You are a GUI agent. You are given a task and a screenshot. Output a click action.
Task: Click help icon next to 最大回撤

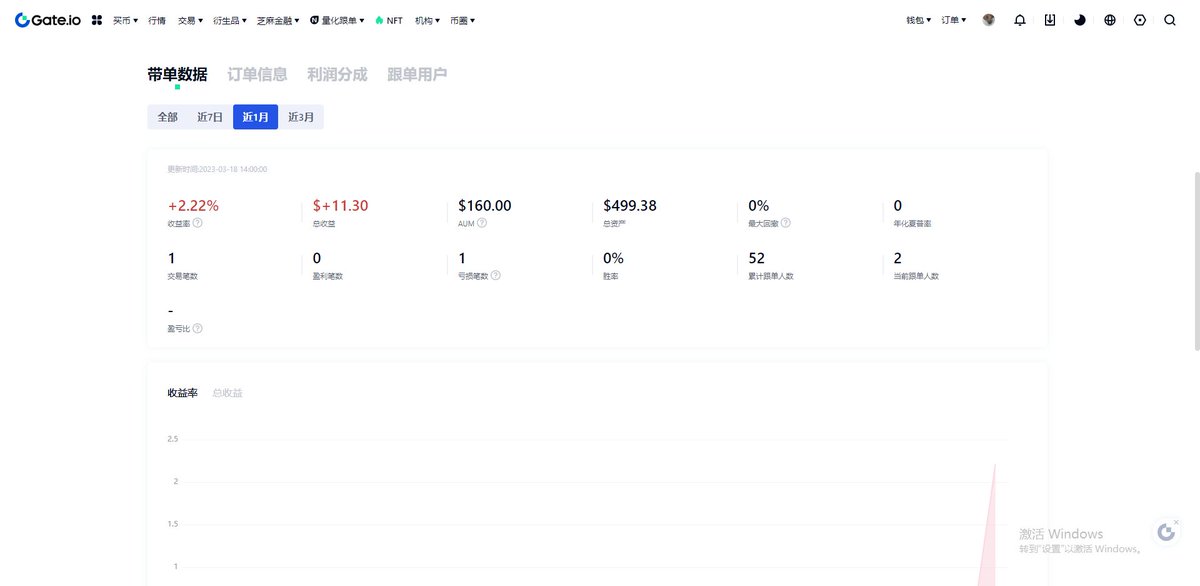(x=785, y=223)
